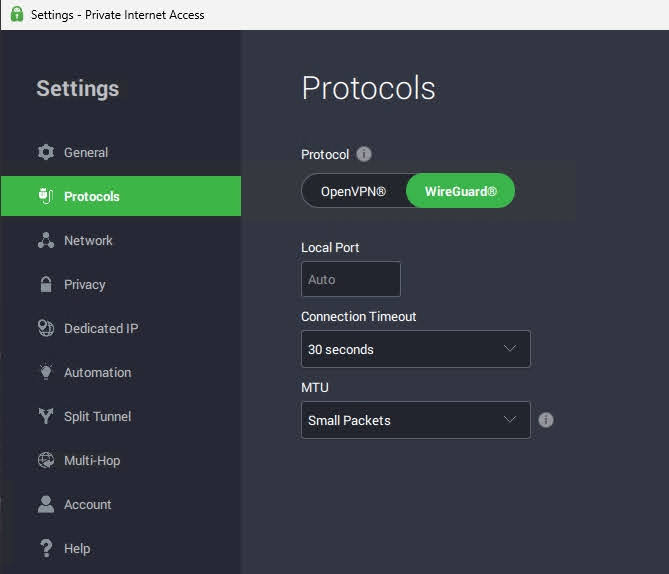Show Protocol info tooltip icon
Image resolution: width=669 pixels, height=574 pixels.
(x=364, y=154)
